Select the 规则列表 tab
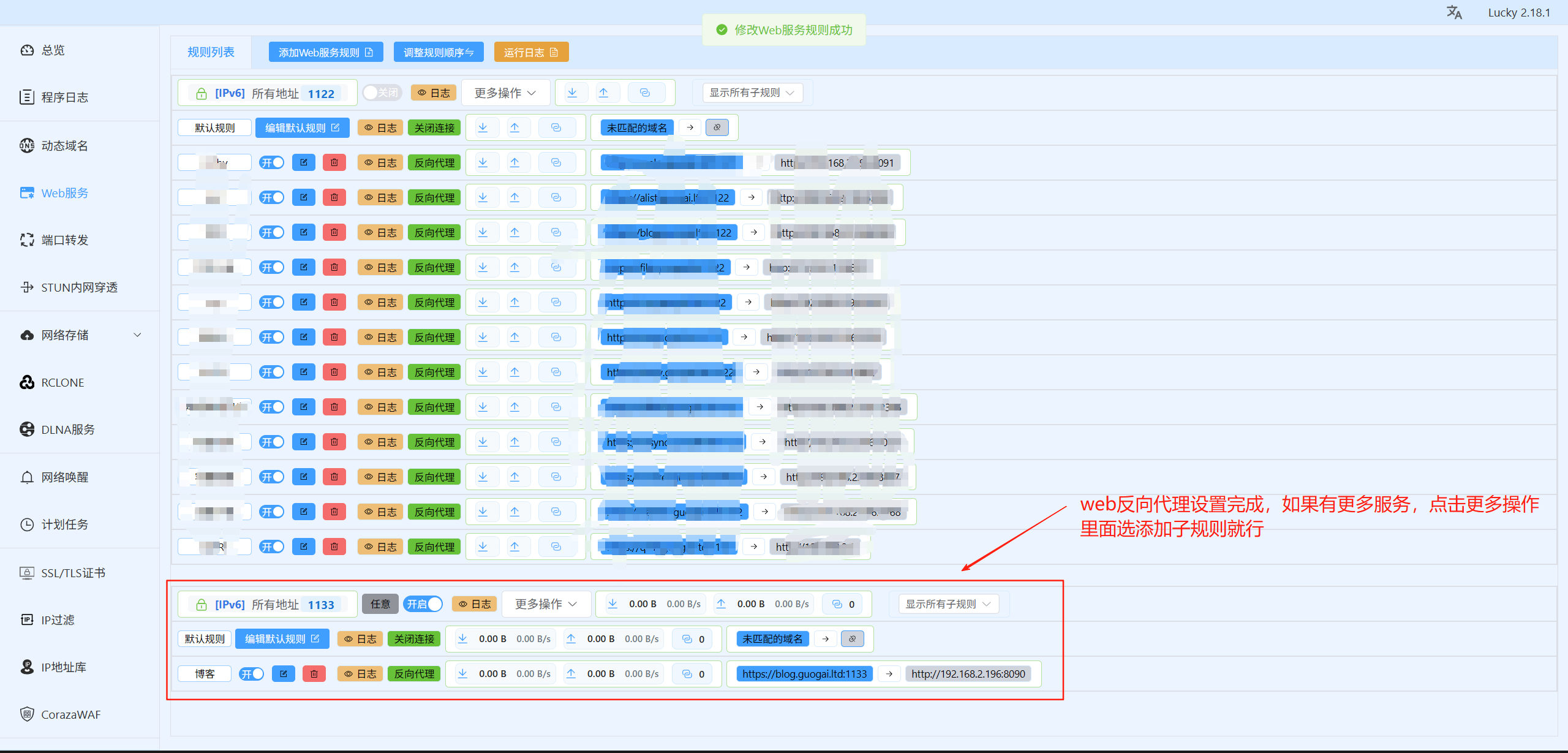 pos(211,52)
